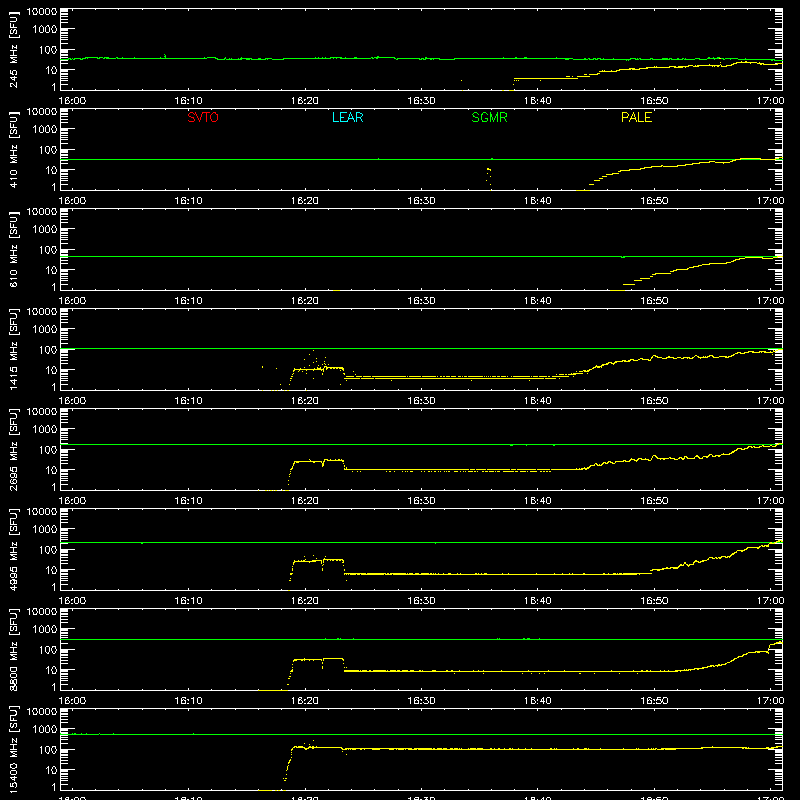Select the 4995 MHz [SFU] axis title
Image resolution: width=800 pixels, height=800 pixels.
click(x=13, y=550)
